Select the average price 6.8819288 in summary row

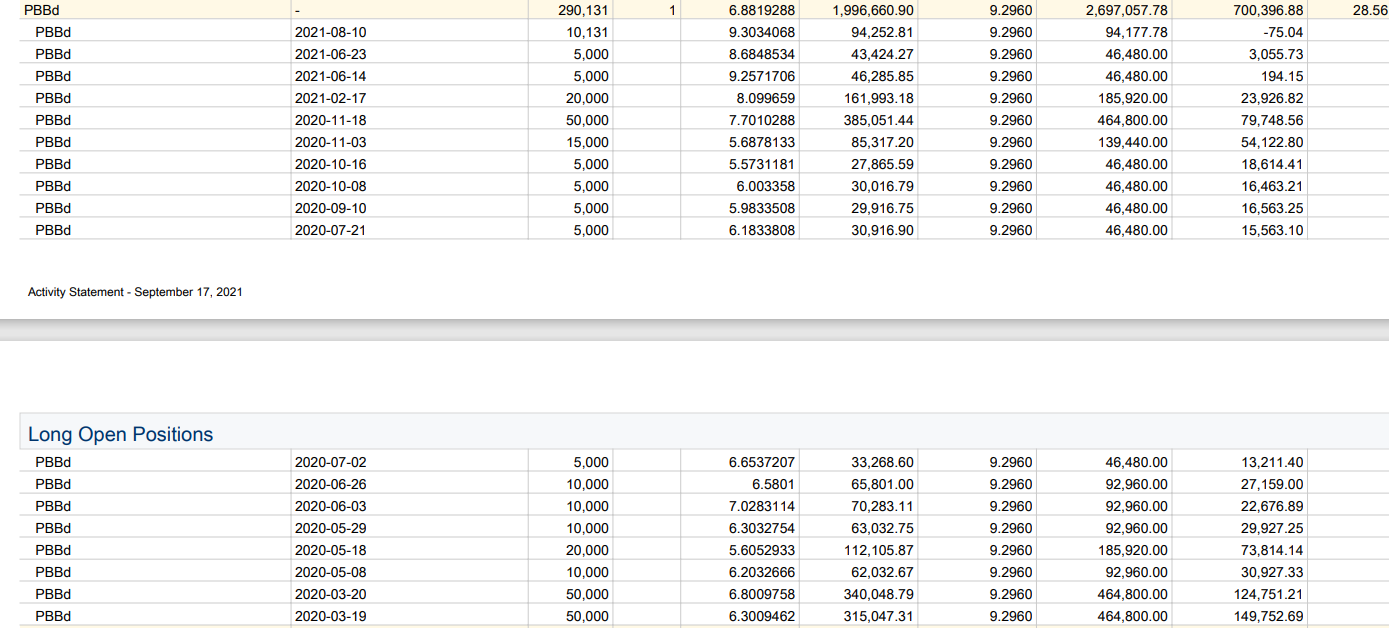[x=762, y=10]
